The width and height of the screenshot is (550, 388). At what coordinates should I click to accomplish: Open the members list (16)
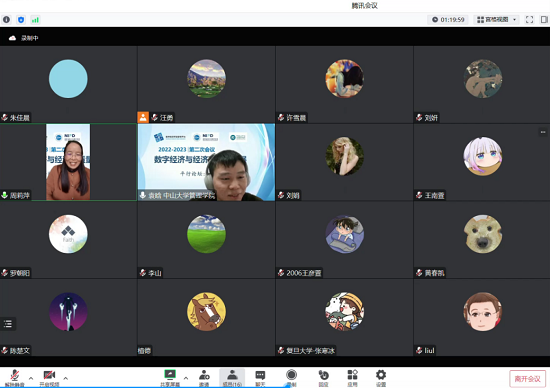pos(232,378)
